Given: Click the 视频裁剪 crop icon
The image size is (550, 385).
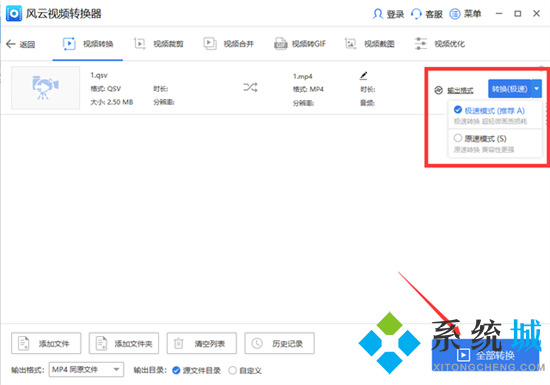Looking at the screenshot, I should point(140,44).
